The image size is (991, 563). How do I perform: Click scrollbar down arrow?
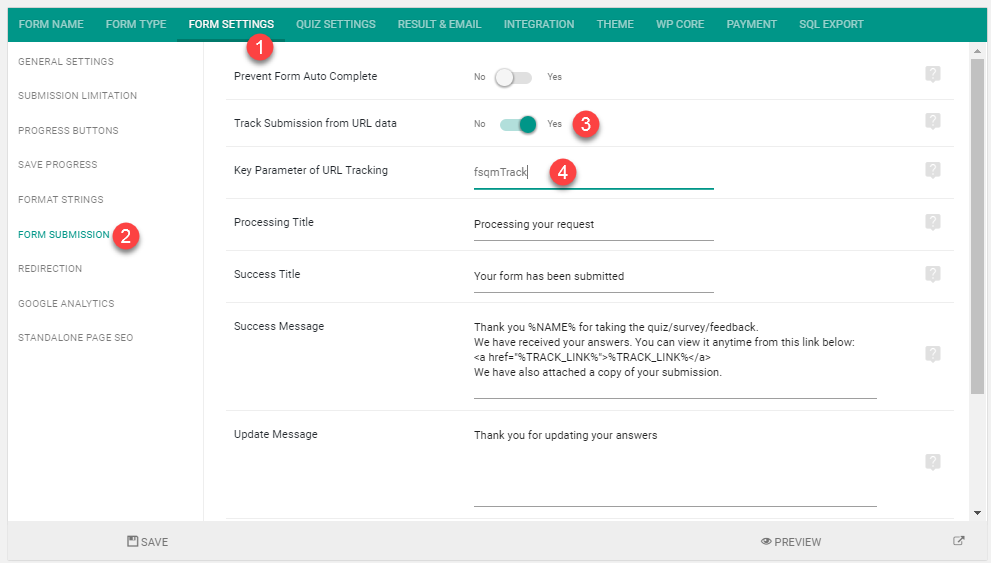click(977, 513)
